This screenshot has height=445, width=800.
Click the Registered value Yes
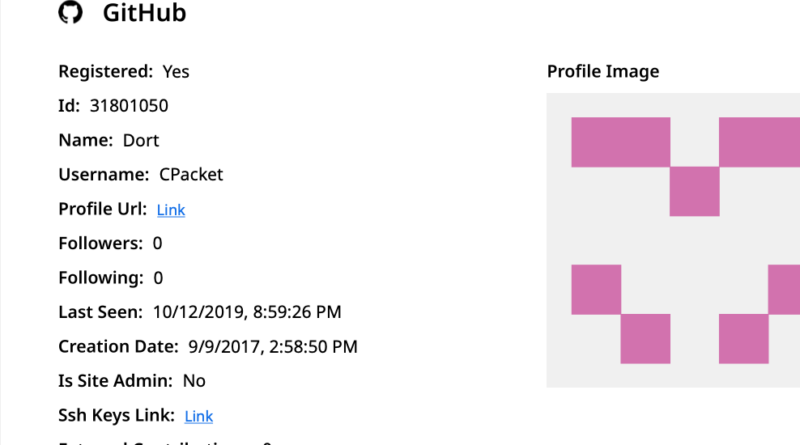[175, 72]
